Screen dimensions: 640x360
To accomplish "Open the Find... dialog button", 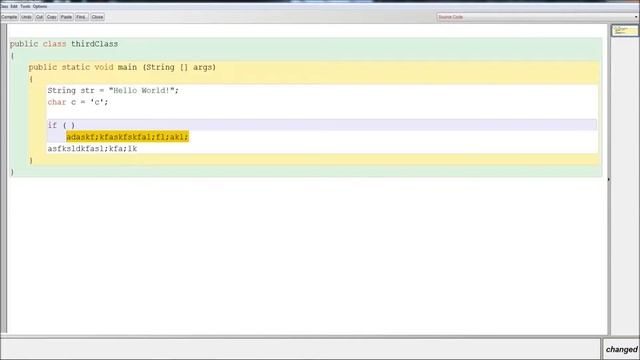I will [81, 17].
